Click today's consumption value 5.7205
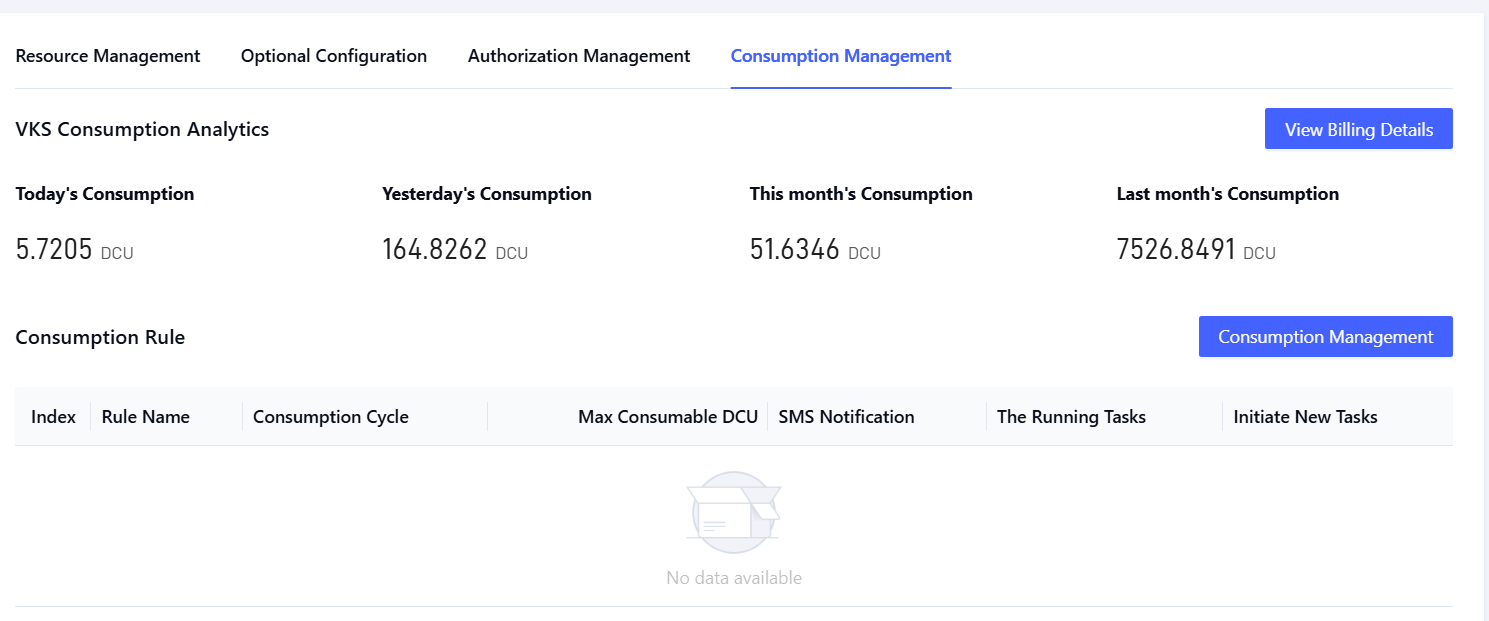Viewport: 1489px width, 621px height. point(56,250)
